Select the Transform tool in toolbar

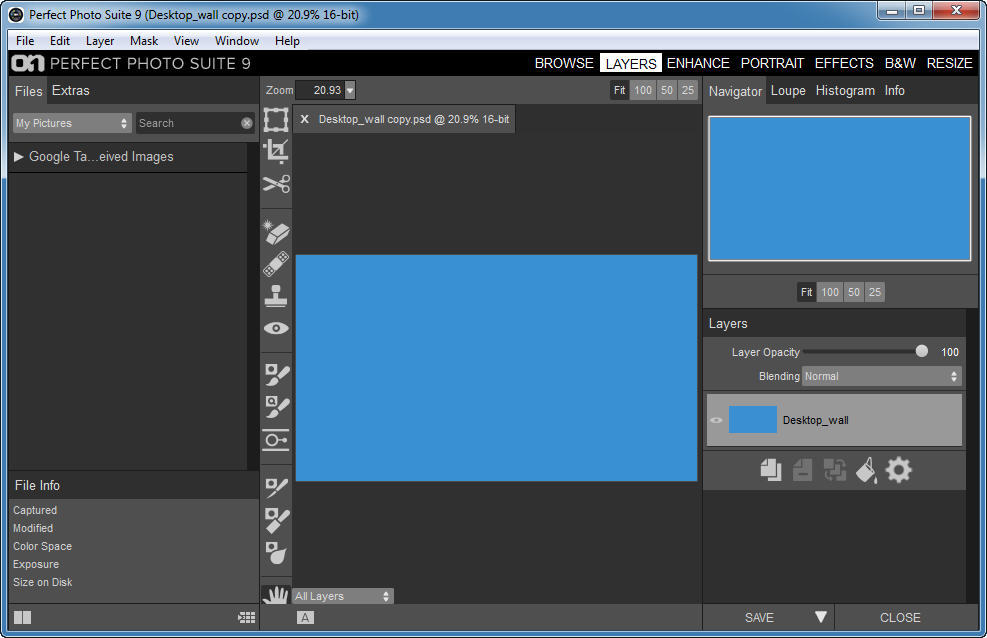(276, 121)
